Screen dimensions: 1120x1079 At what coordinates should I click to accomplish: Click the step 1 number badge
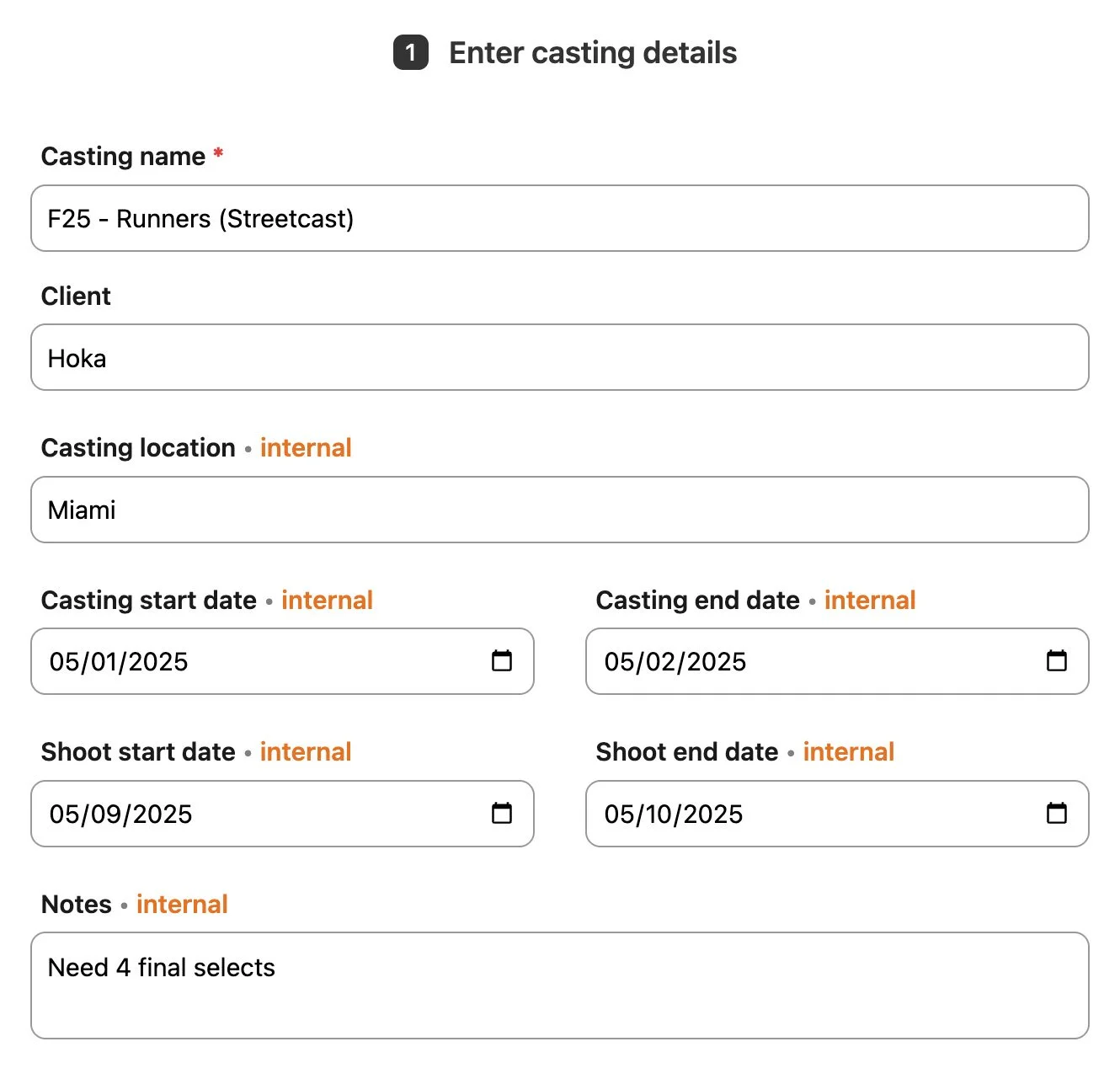[411, 53]
